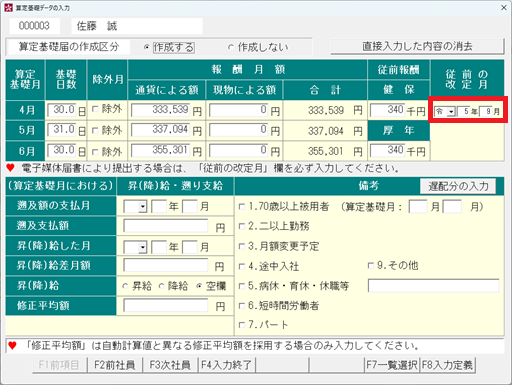Open era dropdown in 従前の改定月
This screenshot has width=512, height=385.
point(451,112)
